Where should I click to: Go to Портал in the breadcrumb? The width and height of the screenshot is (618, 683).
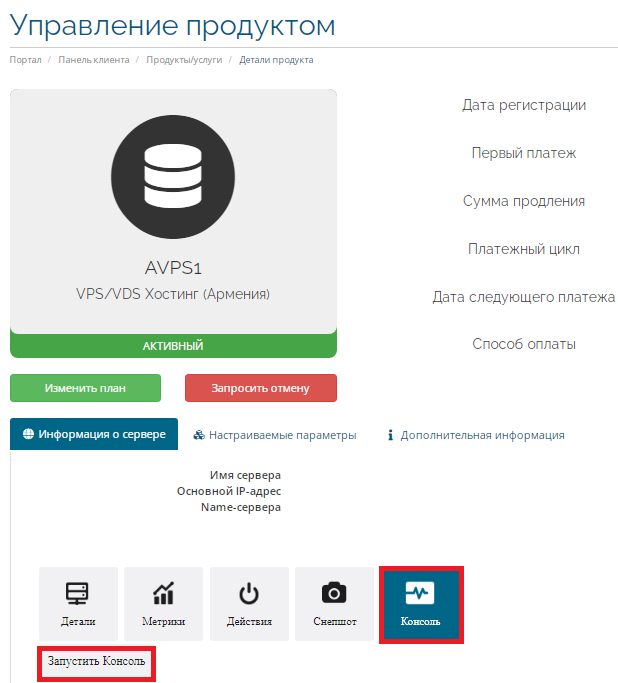coord(26,60)
